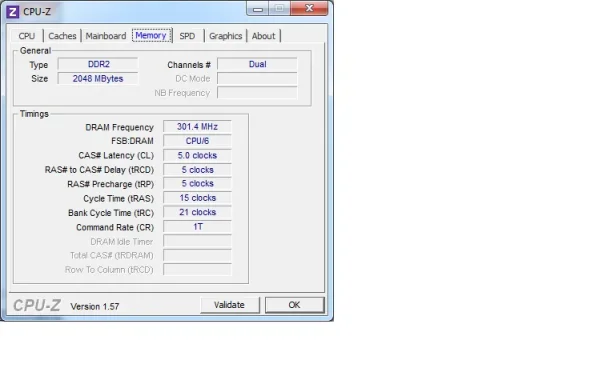Click the 21 clocks Bank Cycle Time value
The image size is (615, 384).
pyautogui.click(x=197, y=212)
